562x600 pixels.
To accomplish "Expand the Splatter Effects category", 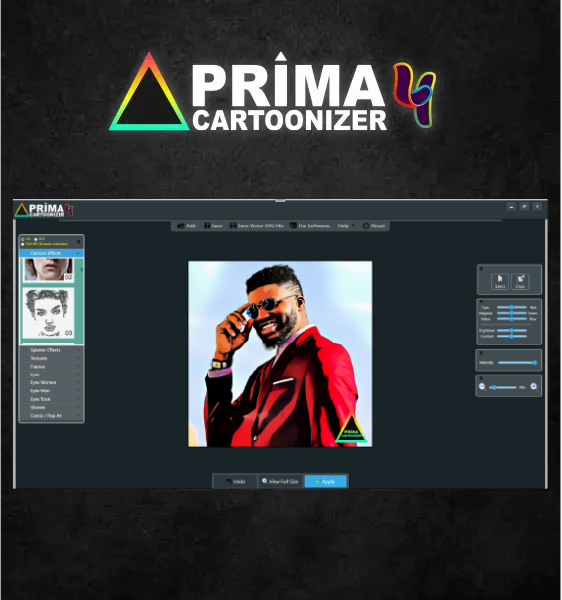I will (x=52, y=350).
